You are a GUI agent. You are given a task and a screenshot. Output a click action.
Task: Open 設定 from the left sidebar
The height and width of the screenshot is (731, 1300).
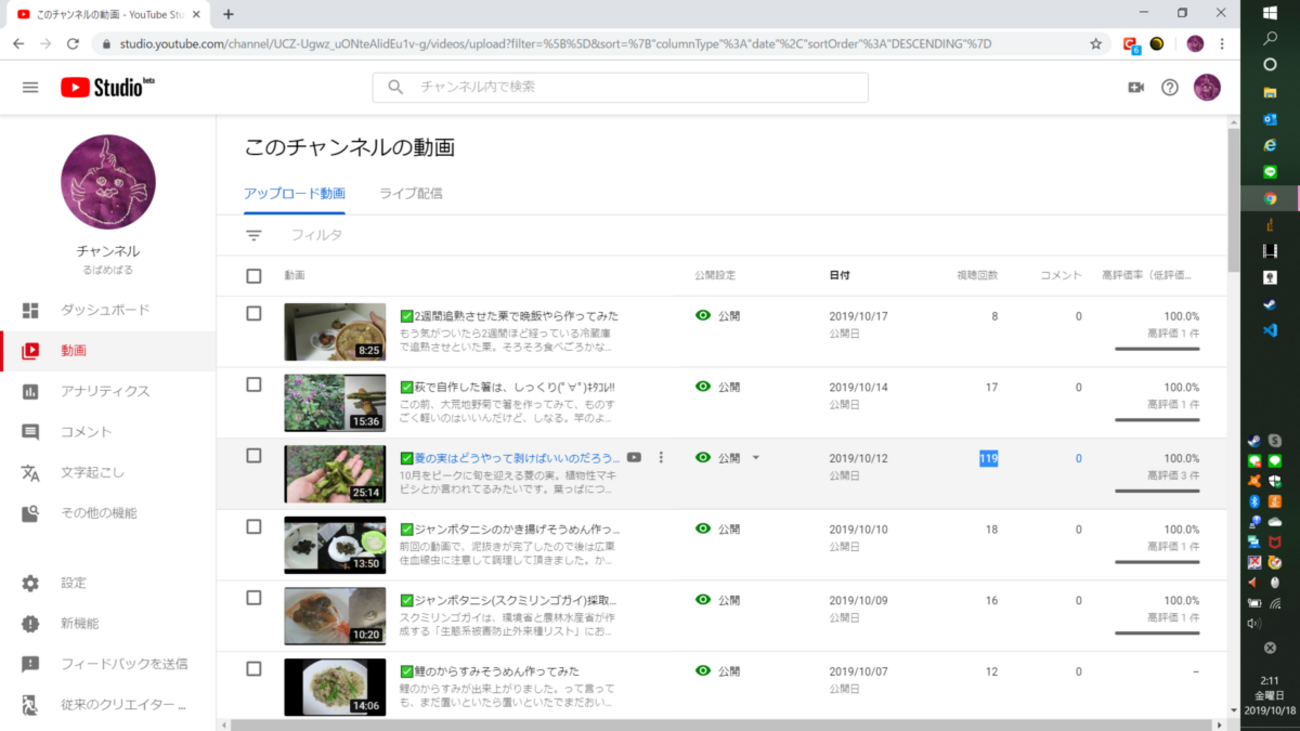click(74, 583)
